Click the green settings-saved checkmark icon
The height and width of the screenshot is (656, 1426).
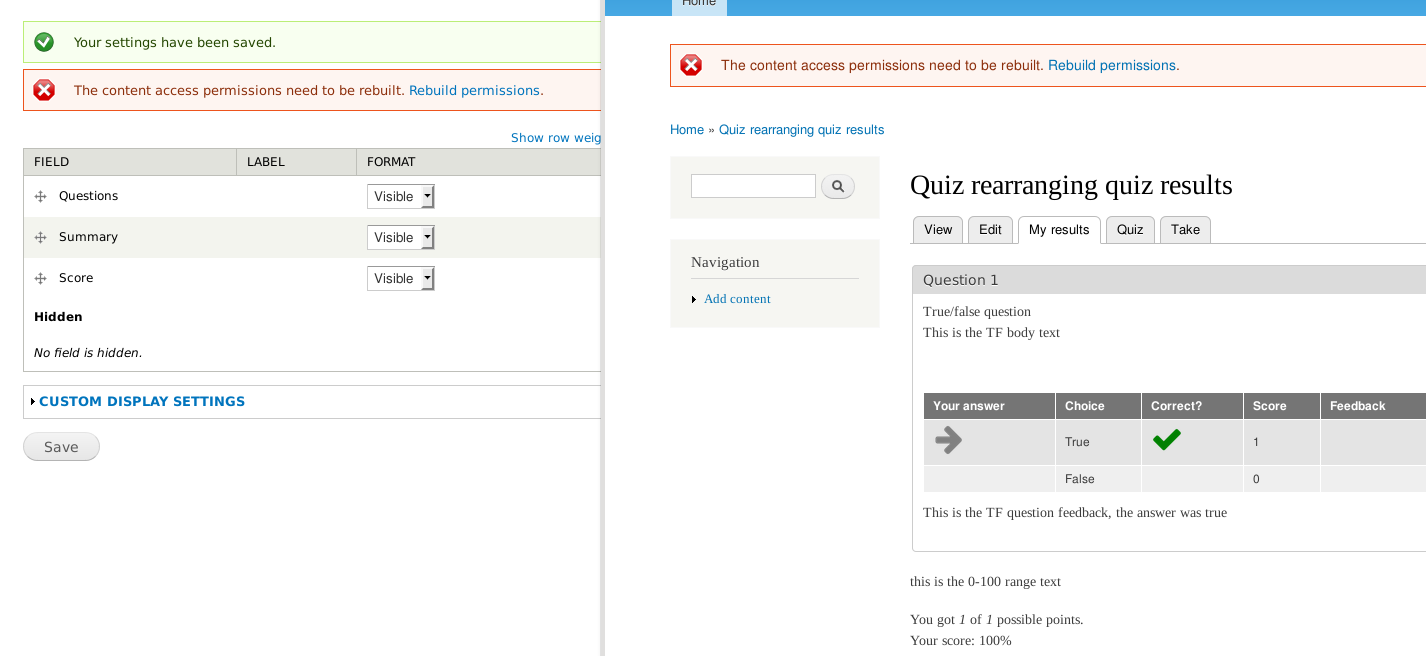click(43, 42)
